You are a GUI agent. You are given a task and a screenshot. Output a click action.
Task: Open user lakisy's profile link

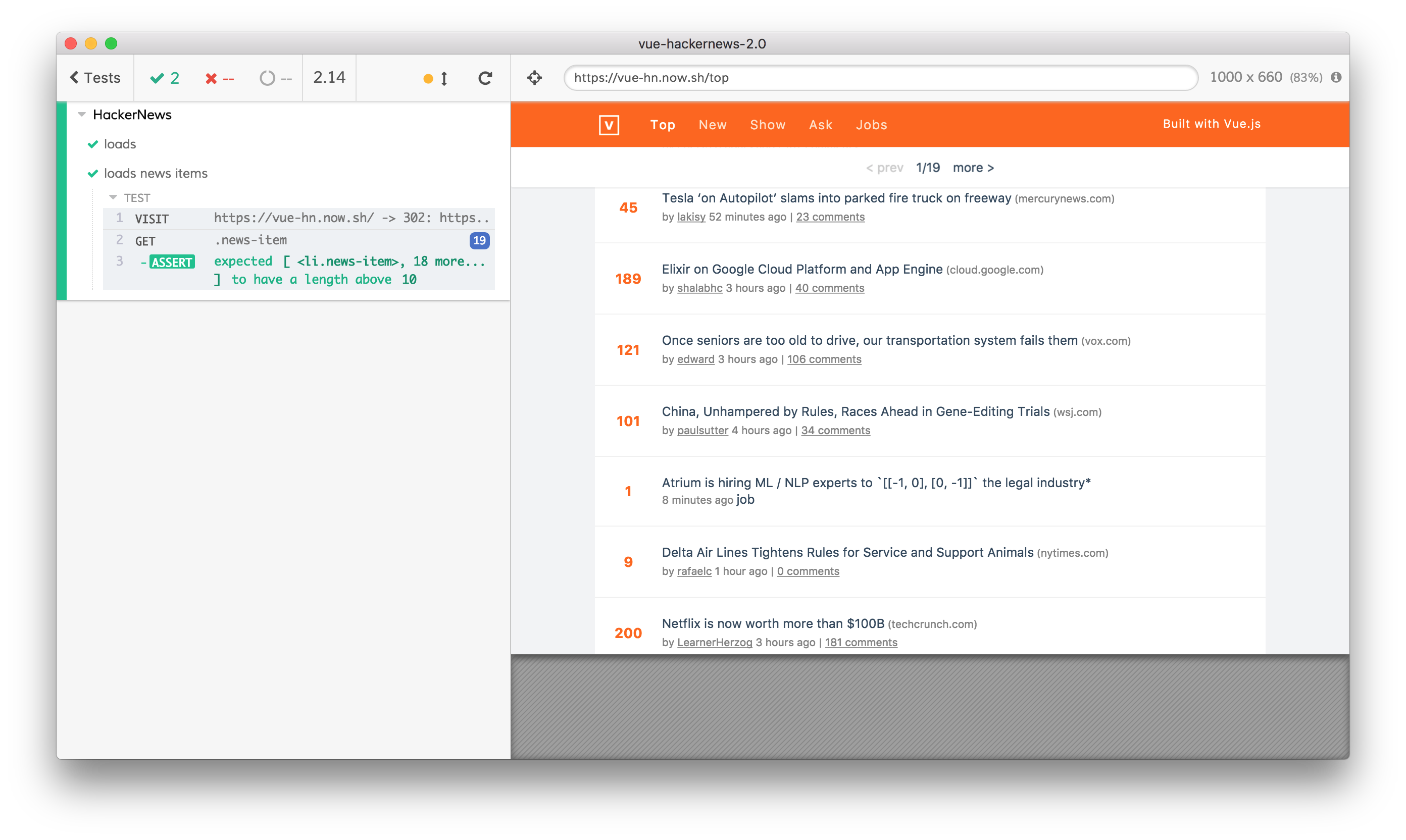click(x=691, y=217)
